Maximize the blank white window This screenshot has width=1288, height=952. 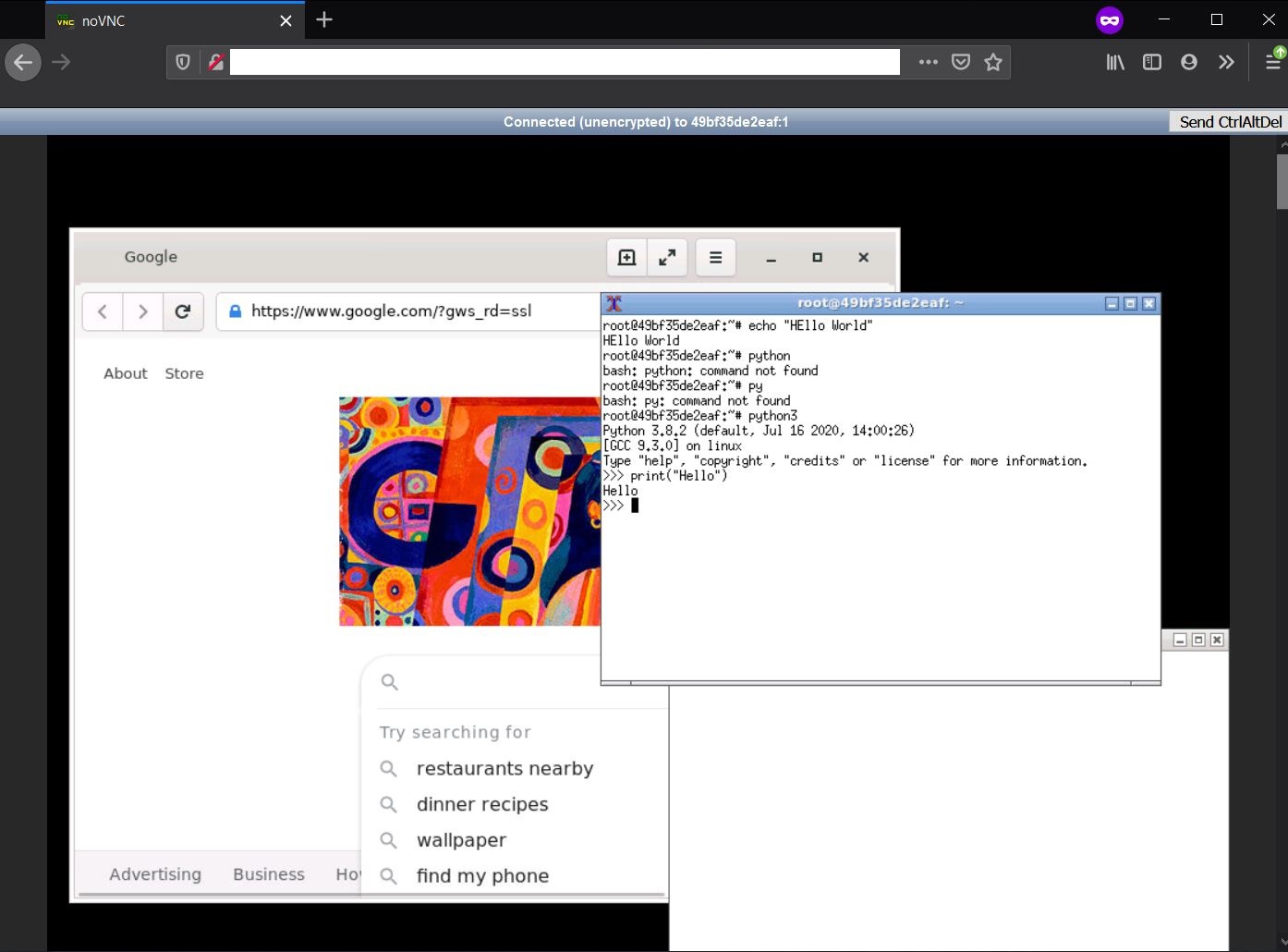[1198, 640]
